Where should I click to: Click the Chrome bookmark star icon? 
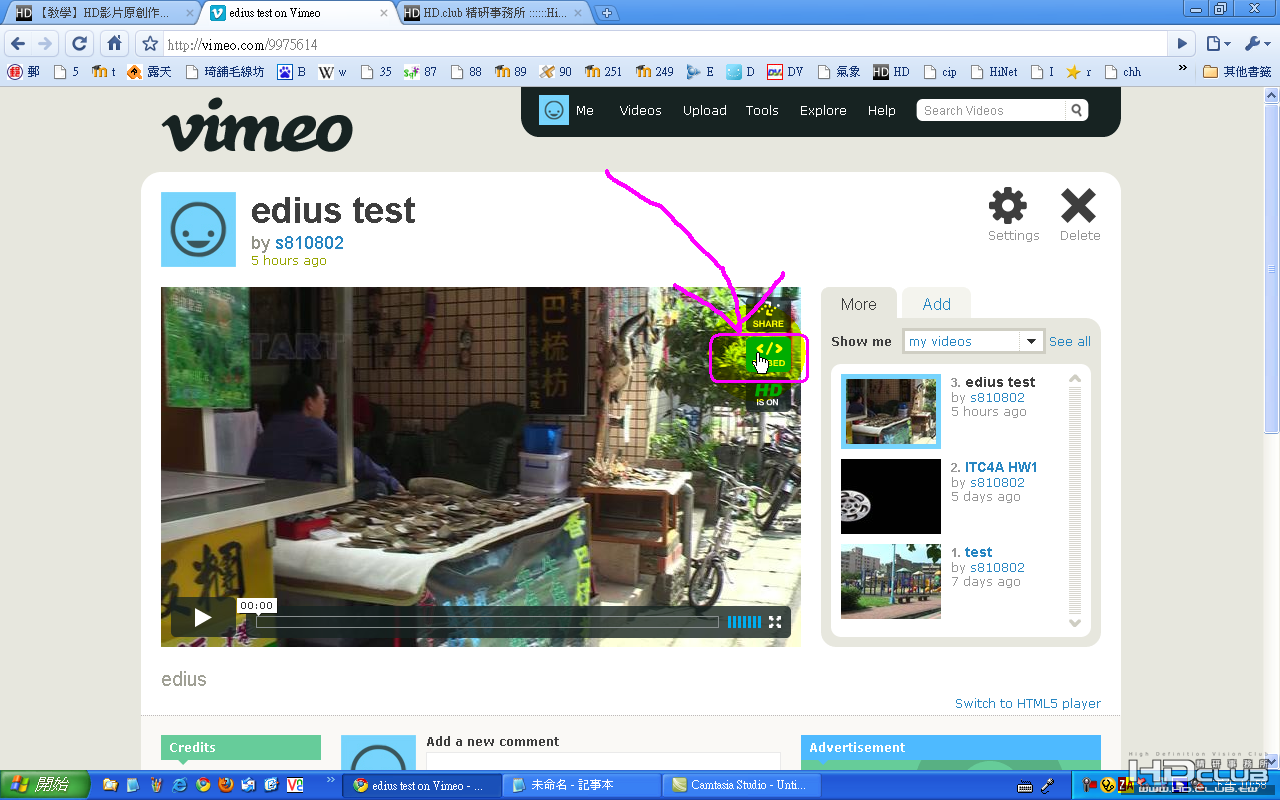coord(150,44)
